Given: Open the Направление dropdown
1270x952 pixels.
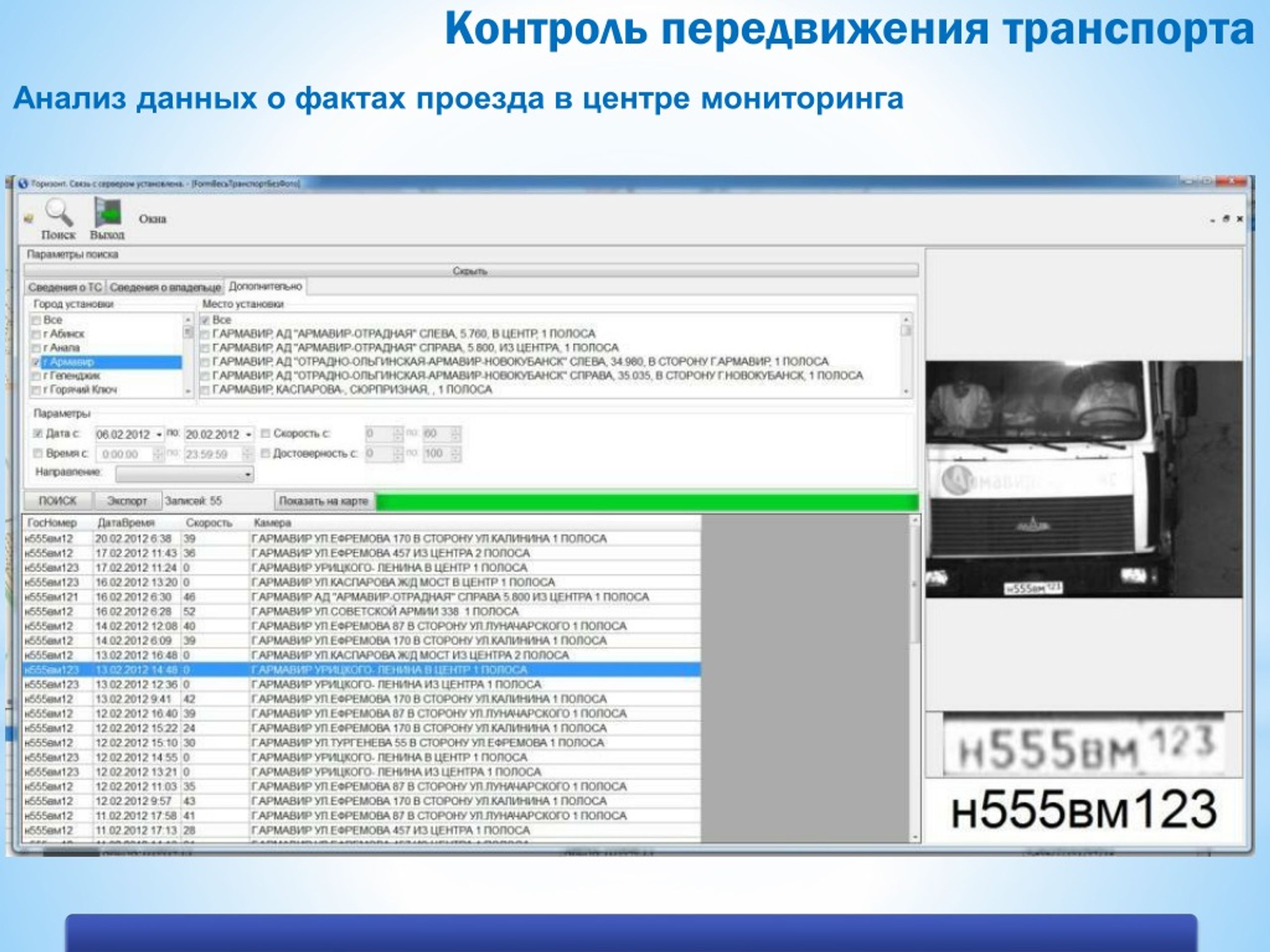Looking at the screenshot, I should click(185, 474).
